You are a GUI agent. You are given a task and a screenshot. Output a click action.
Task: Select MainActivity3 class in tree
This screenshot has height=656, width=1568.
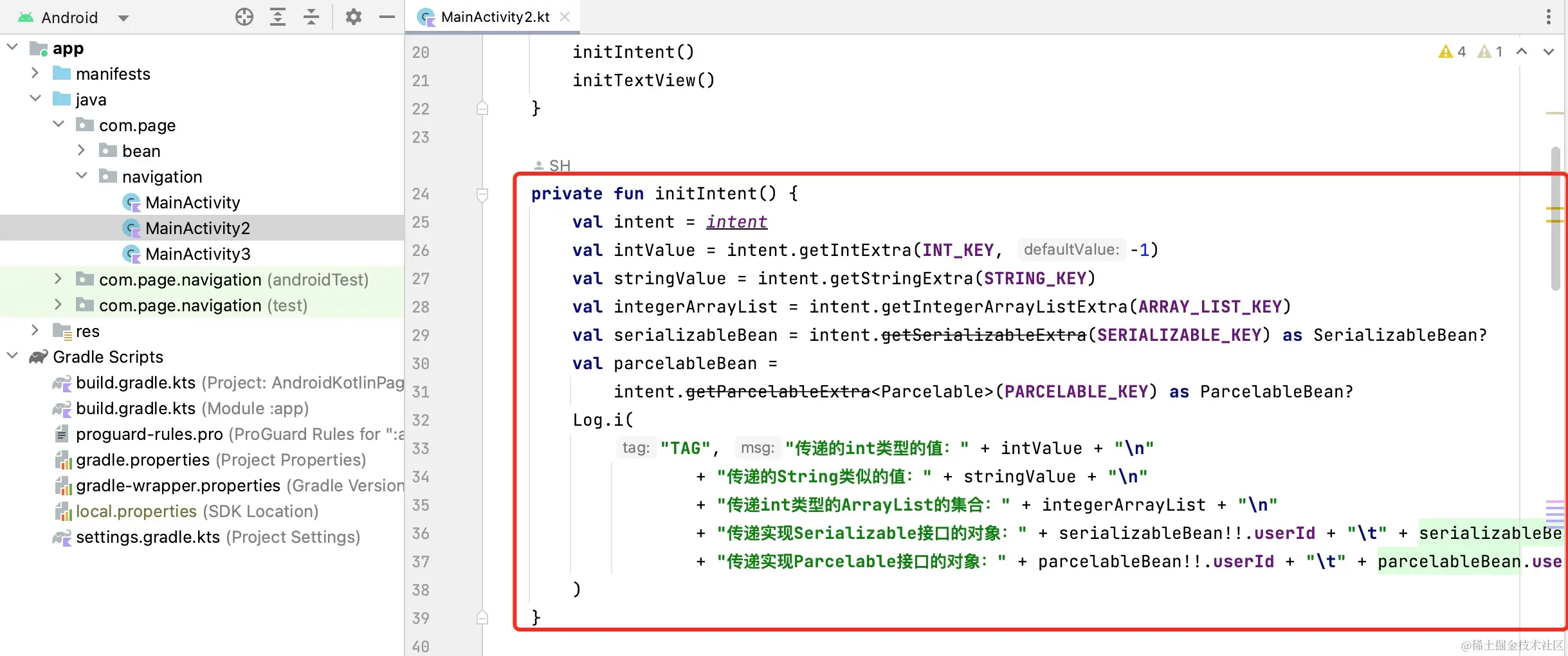pos(197,254)
